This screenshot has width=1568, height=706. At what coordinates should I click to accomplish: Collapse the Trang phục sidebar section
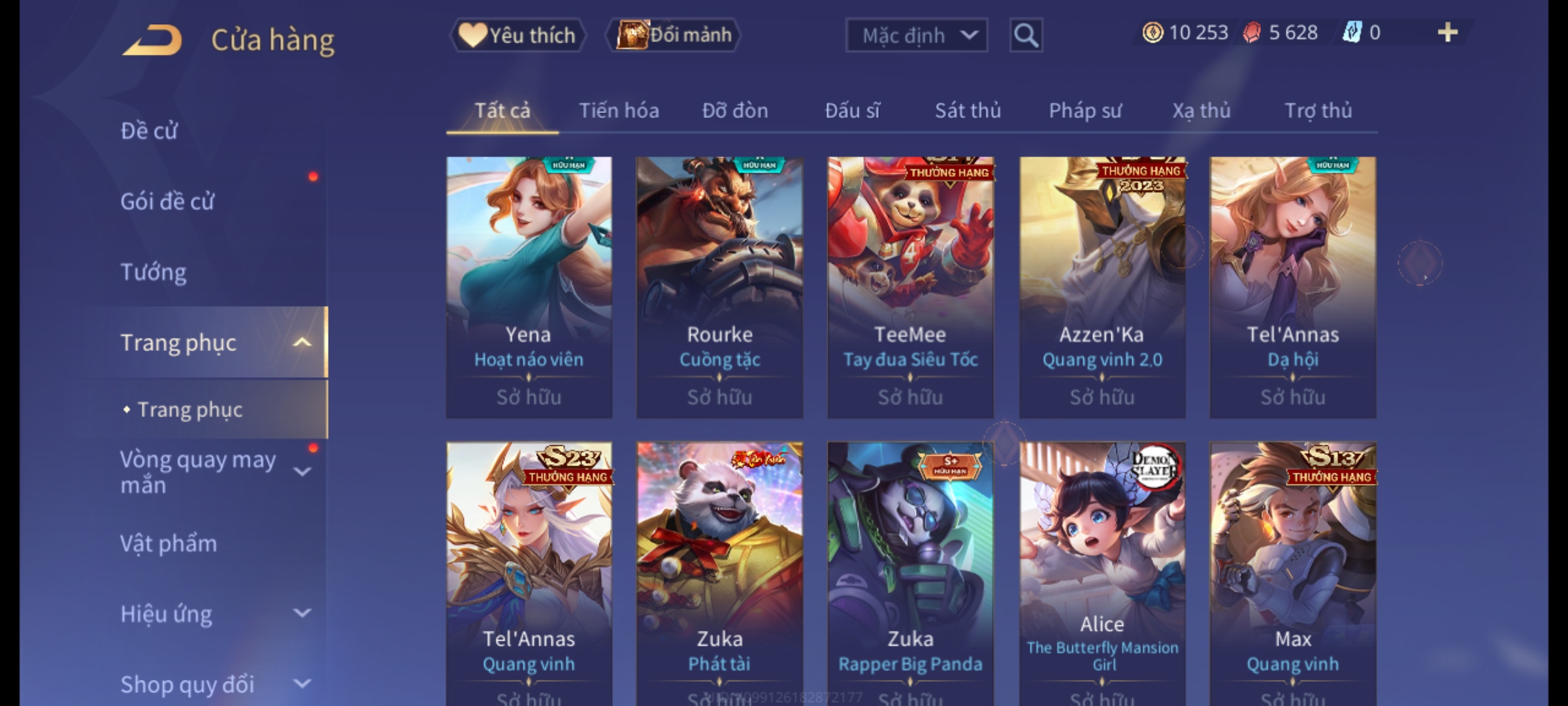pos(302,343)
